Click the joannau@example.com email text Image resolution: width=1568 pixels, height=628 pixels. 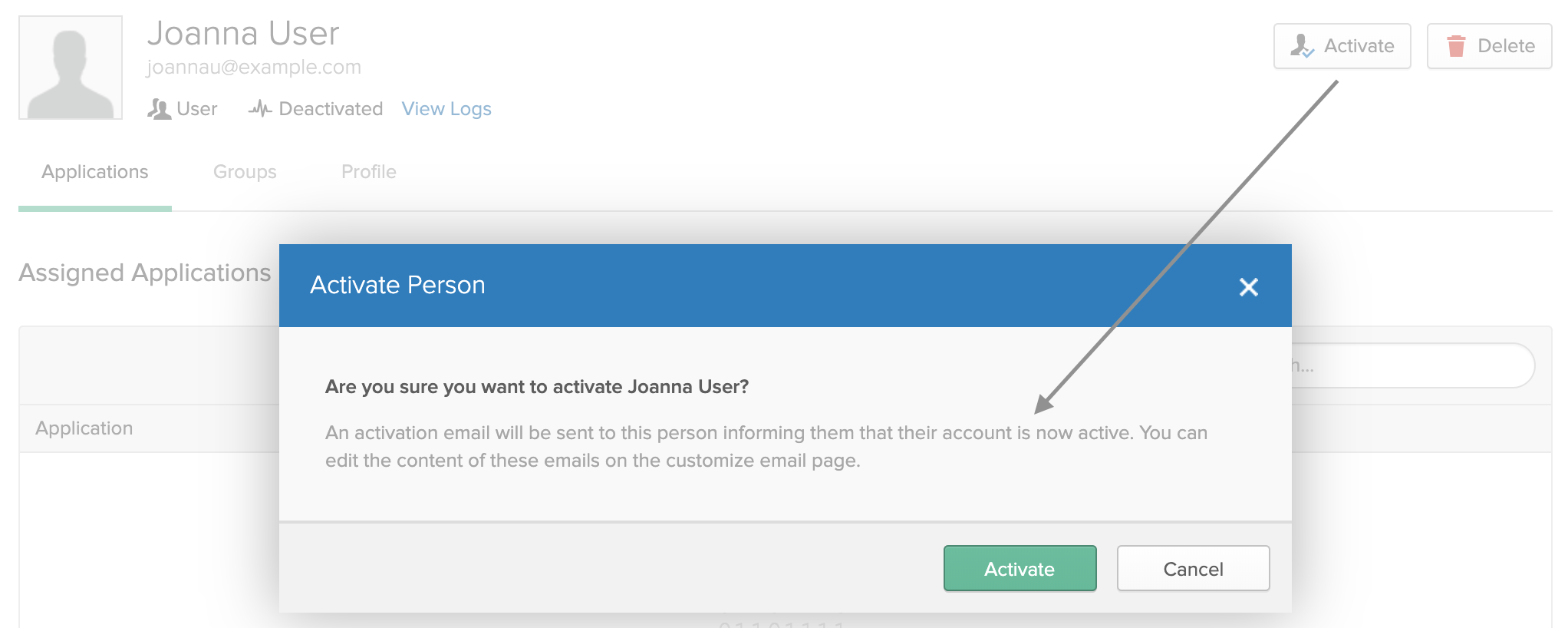254,68
